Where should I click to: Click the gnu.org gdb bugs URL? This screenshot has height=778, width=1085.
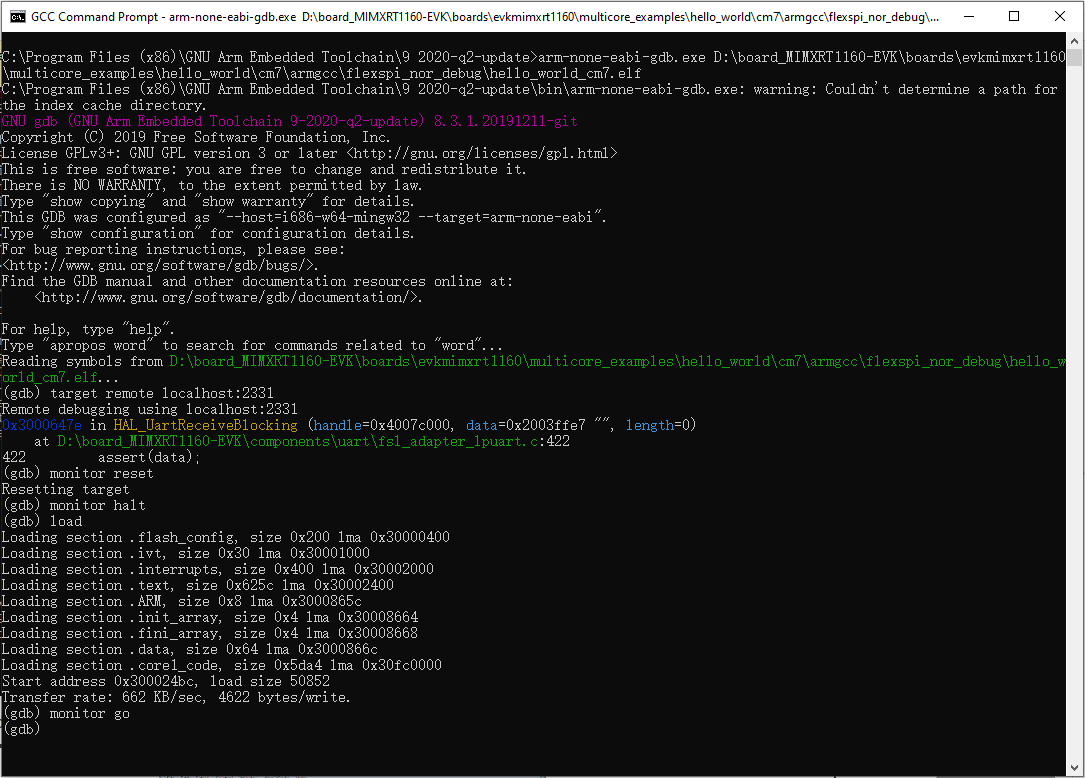[161, 265]
